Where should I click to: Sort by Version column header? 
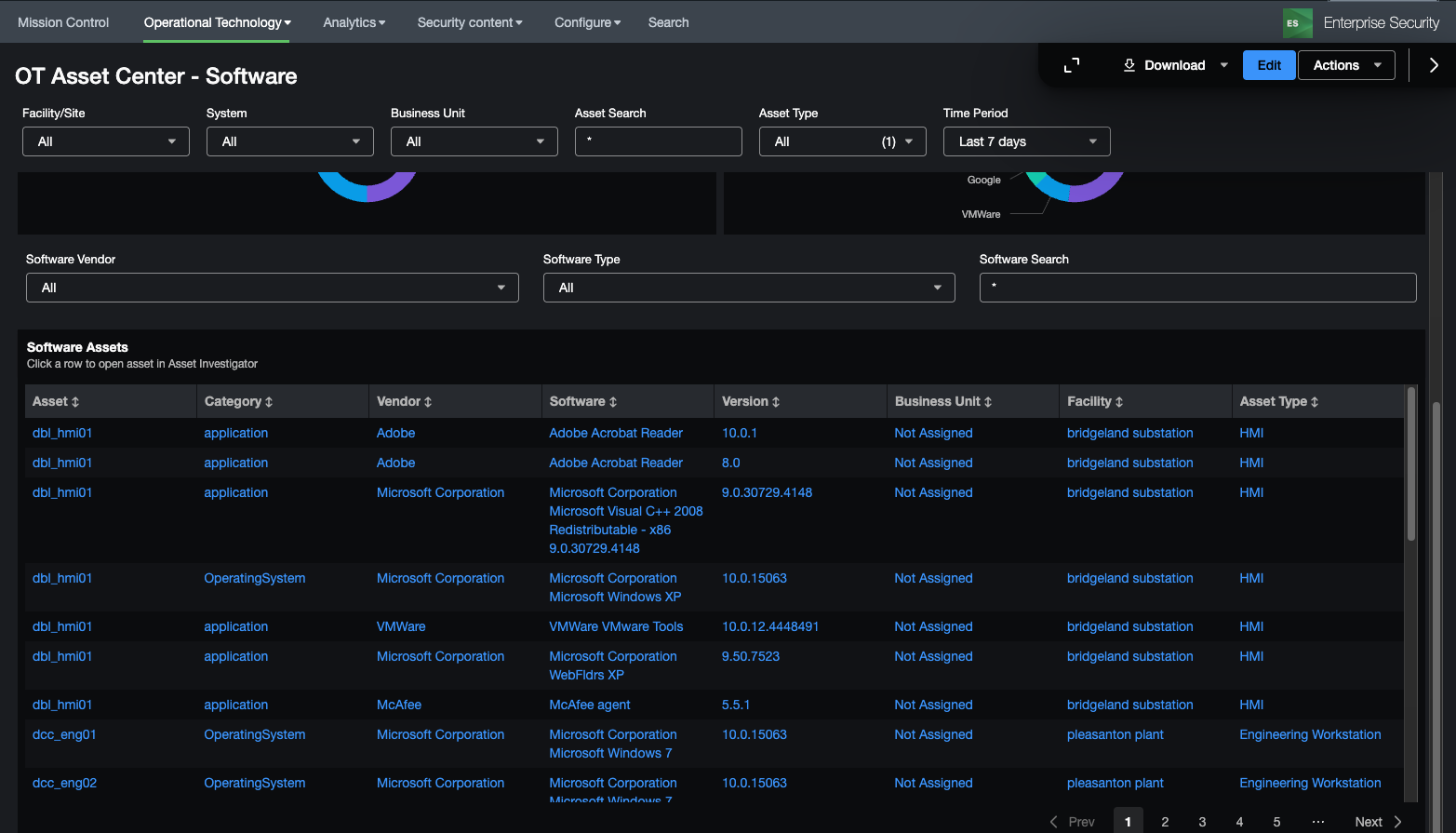coord(751,401)
